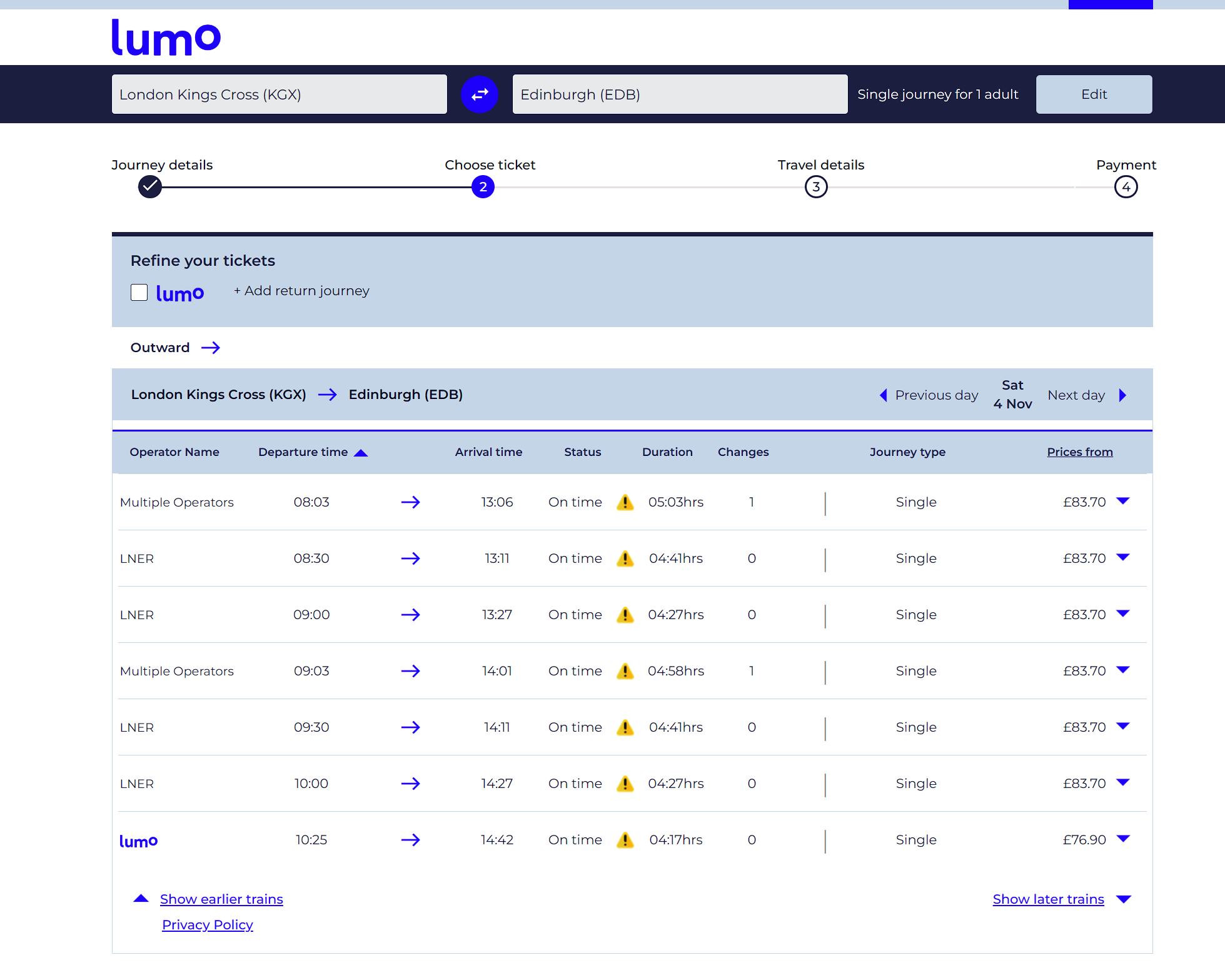Click the Edinburgh destination field
1225x980 pixels.
click(680, 94)
